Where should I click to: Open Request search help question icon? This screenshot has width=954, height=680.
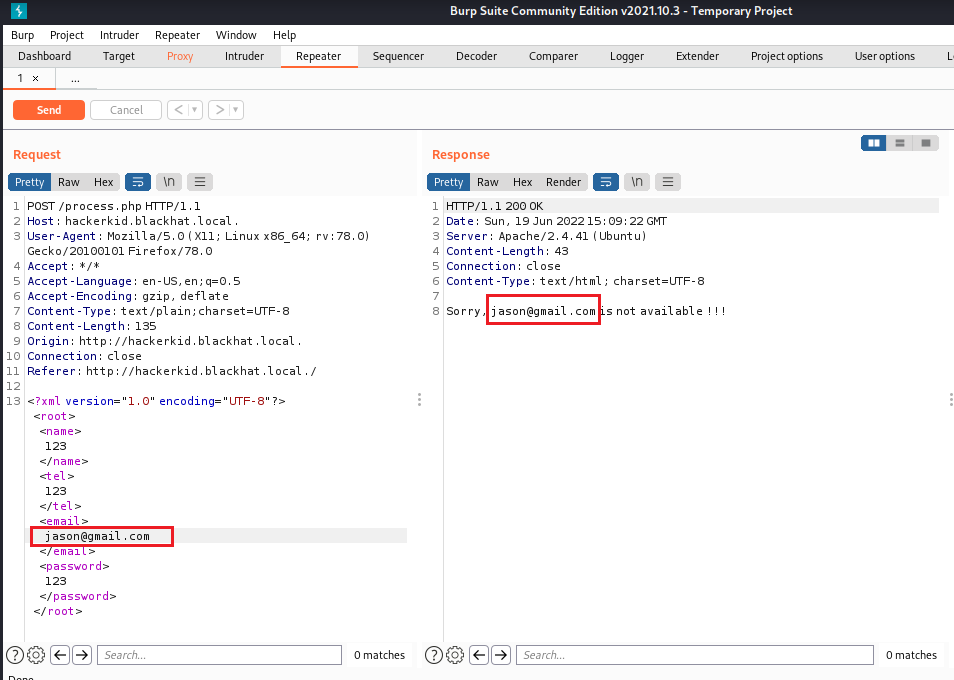(15, 655)
